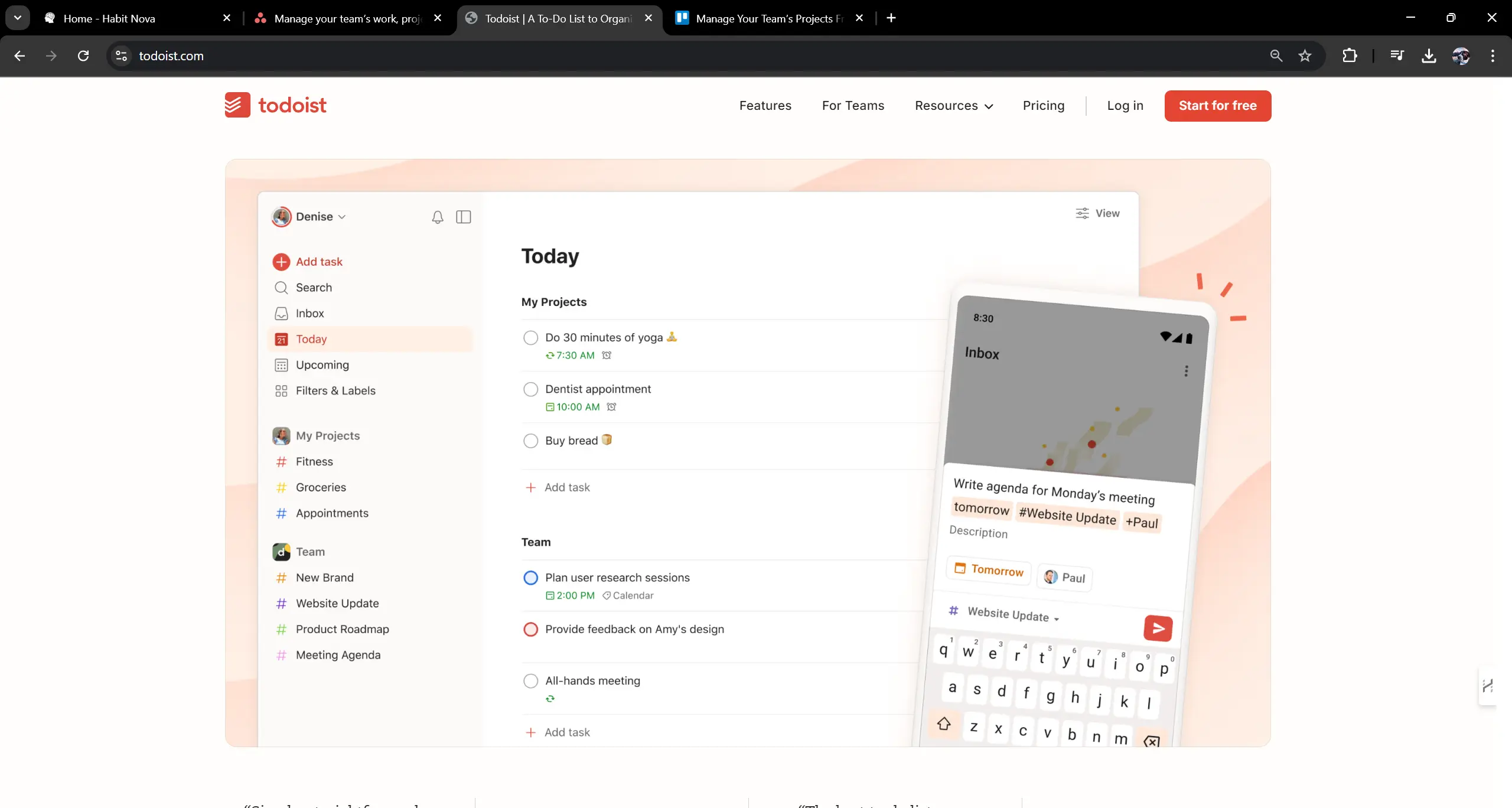
Task: Check off Dentist appointment task
Action: click(x=530, y=389)
